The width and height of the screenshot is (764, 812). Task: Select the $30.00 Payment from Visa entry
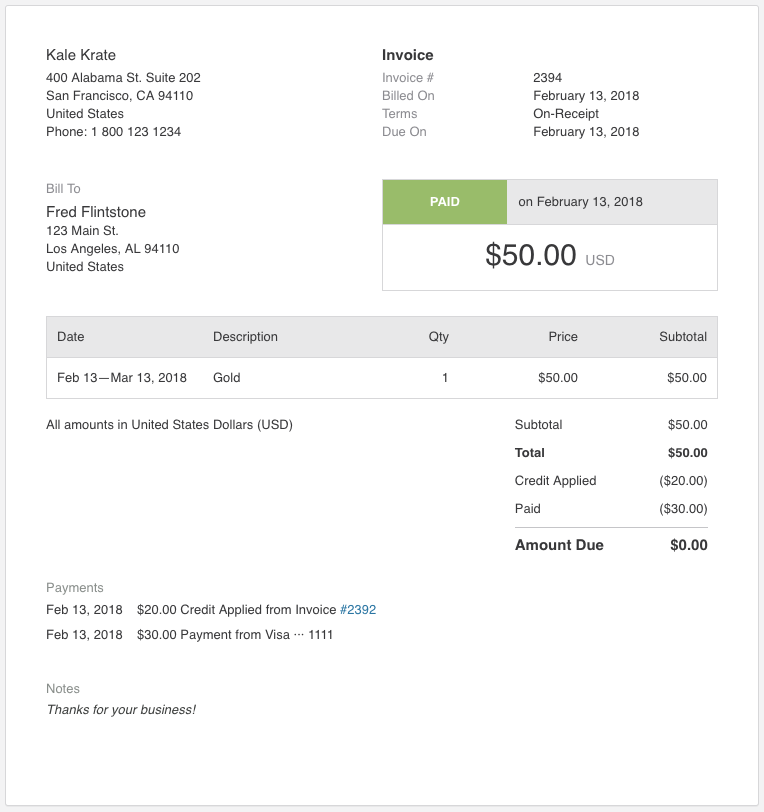coord(235,635)
